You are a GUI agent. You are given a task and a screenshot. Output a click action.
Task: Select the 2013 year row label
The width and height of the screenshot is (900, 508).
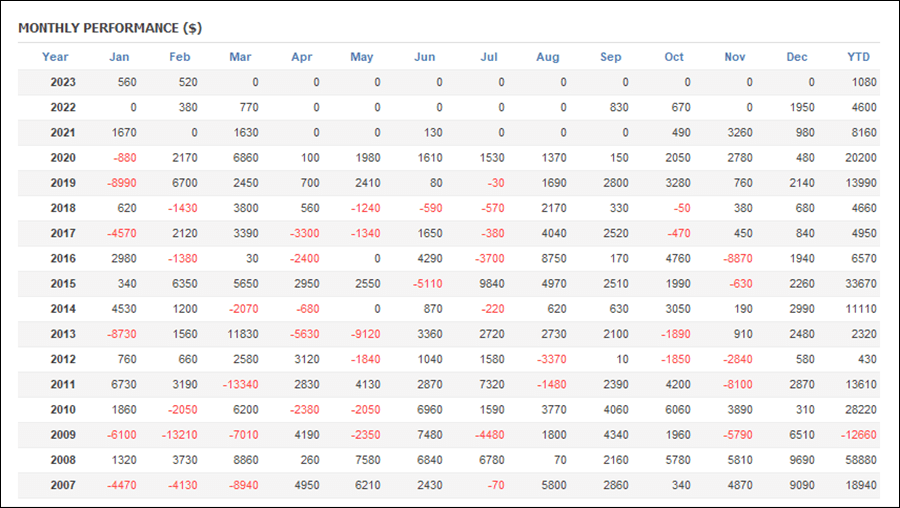63,334
